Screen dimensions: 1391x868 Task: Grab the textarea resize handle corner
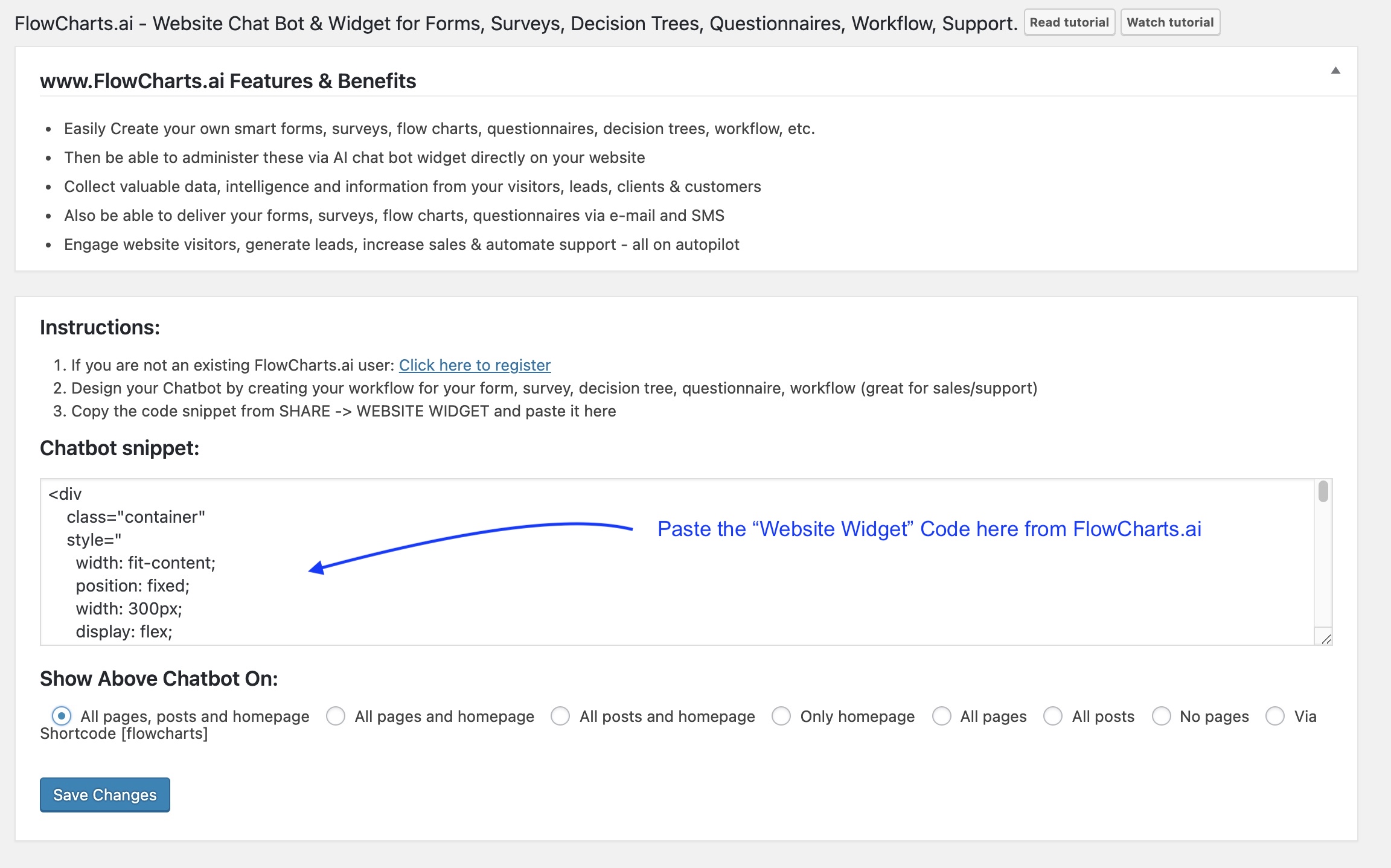(1326, 639)
